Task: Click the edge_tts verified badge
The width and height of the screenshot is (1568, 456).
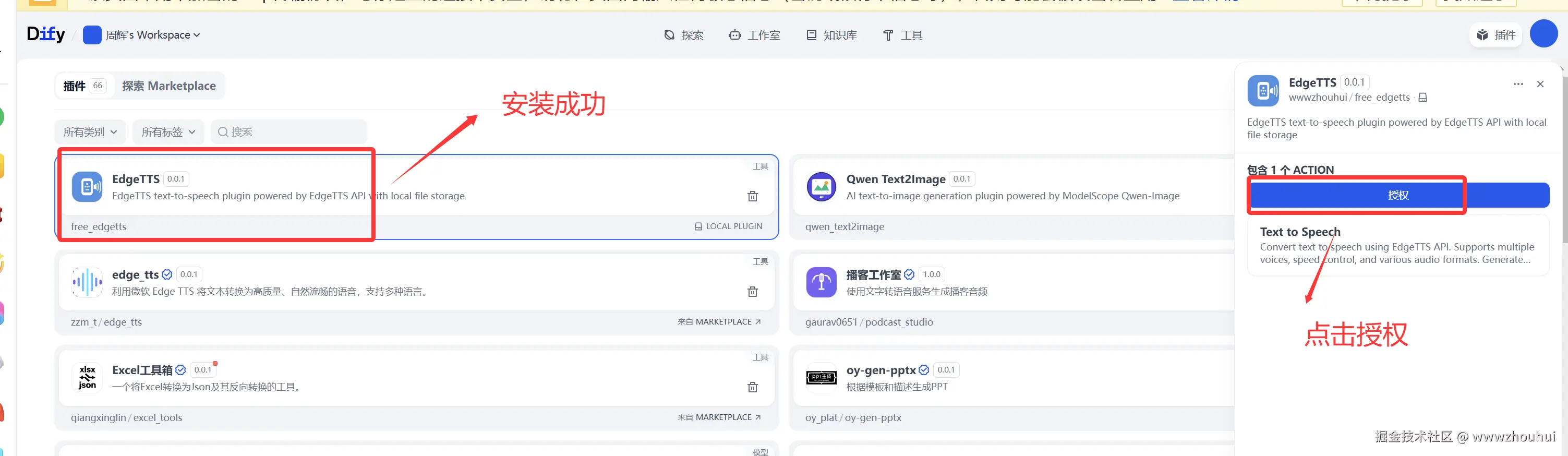Action: [167, 274]
